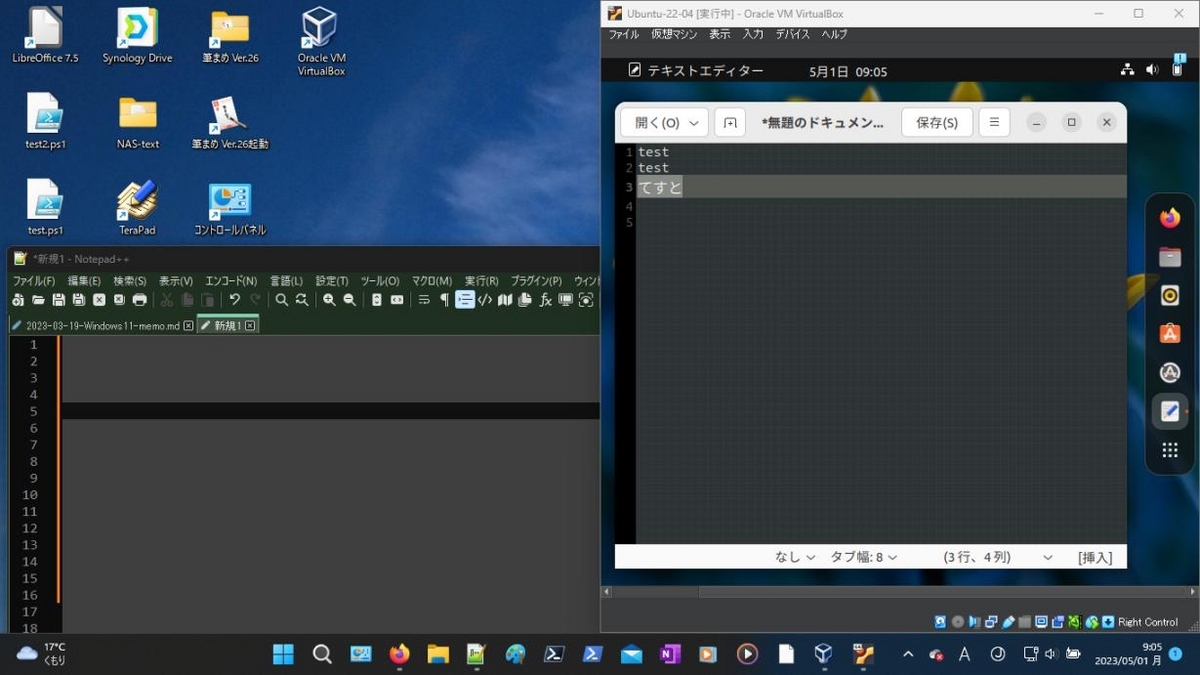Click the Windows Start button
Screen dimensions: 1200x675
(x=284, y=654)
